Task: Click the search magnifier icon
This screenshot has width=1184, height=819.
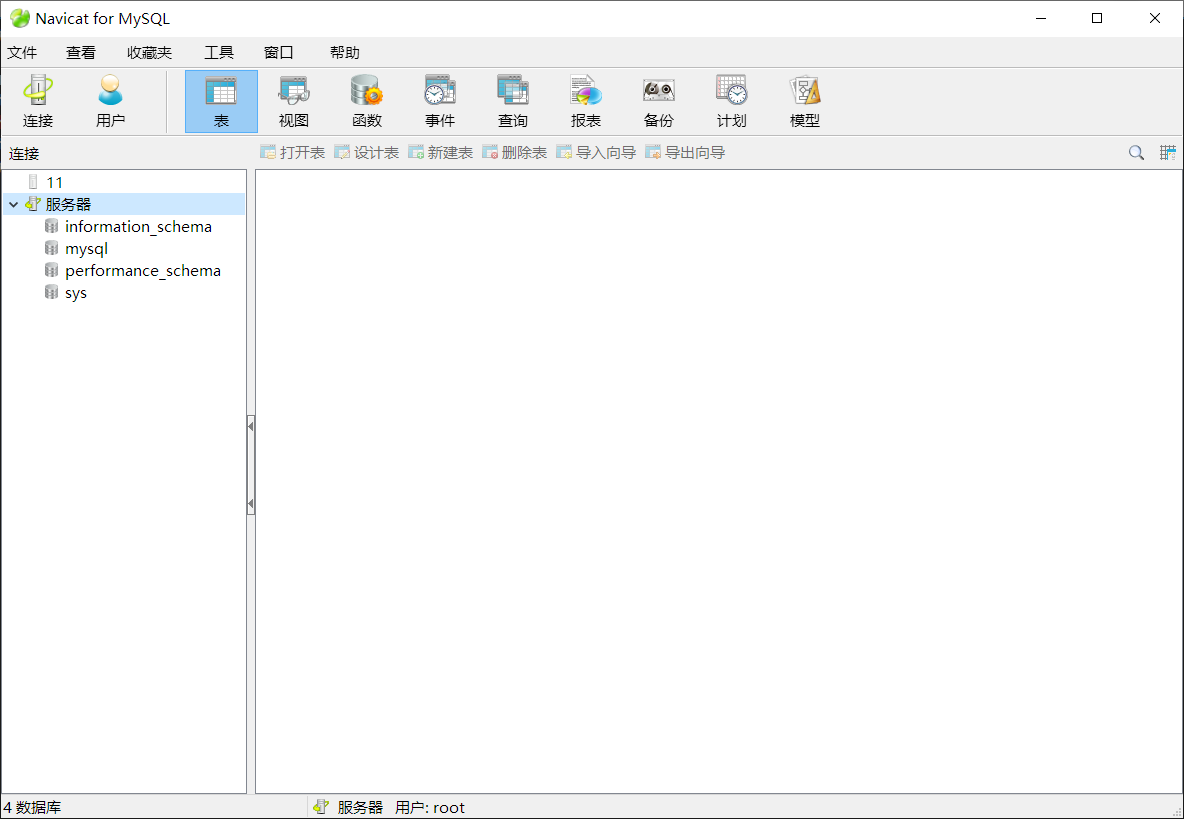Action: 1136,152
